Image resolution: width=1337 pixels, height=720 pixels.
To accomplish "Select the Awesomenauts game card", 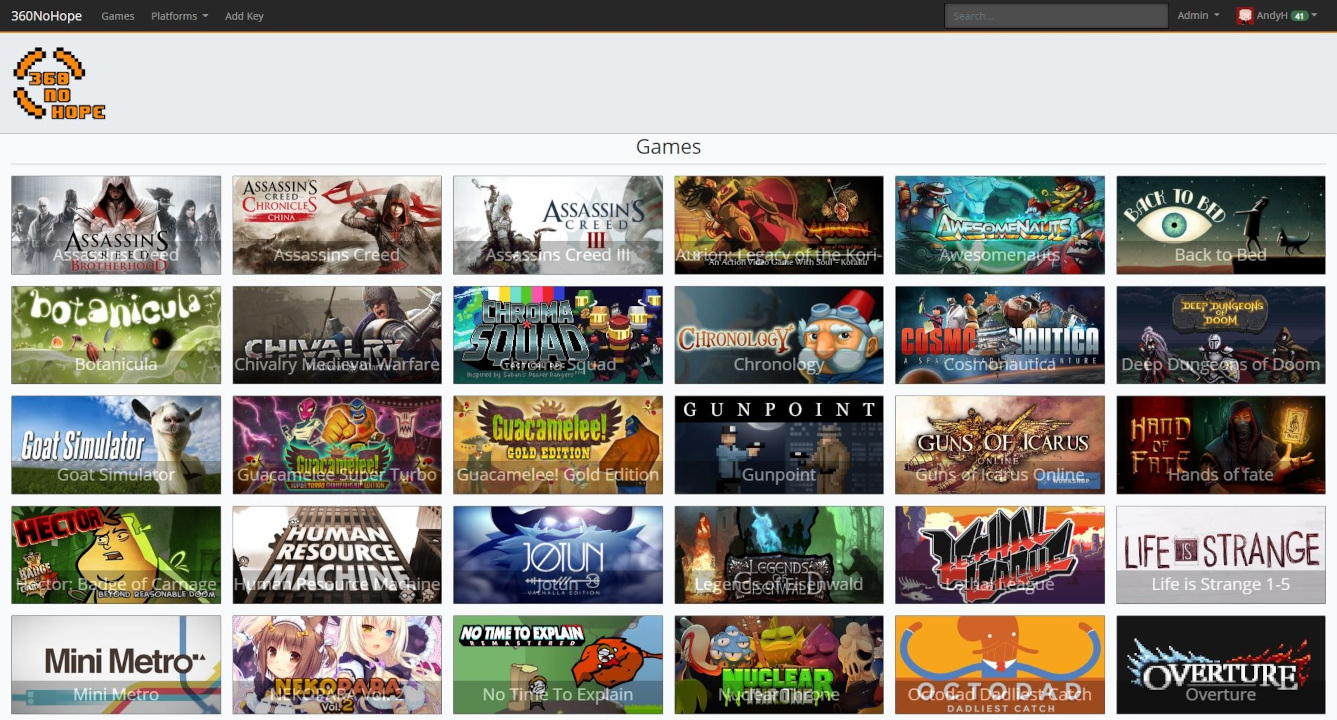I will (1000, 225).
